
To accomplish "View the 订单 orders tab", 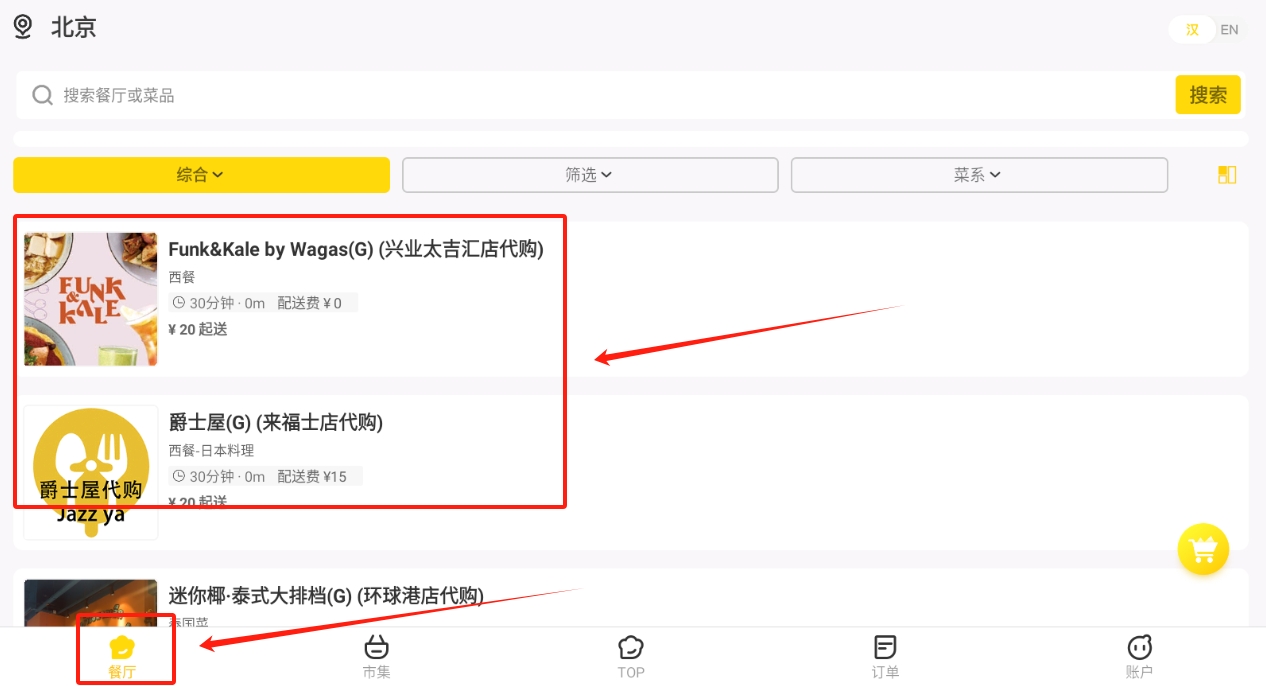I will [885, 656].
